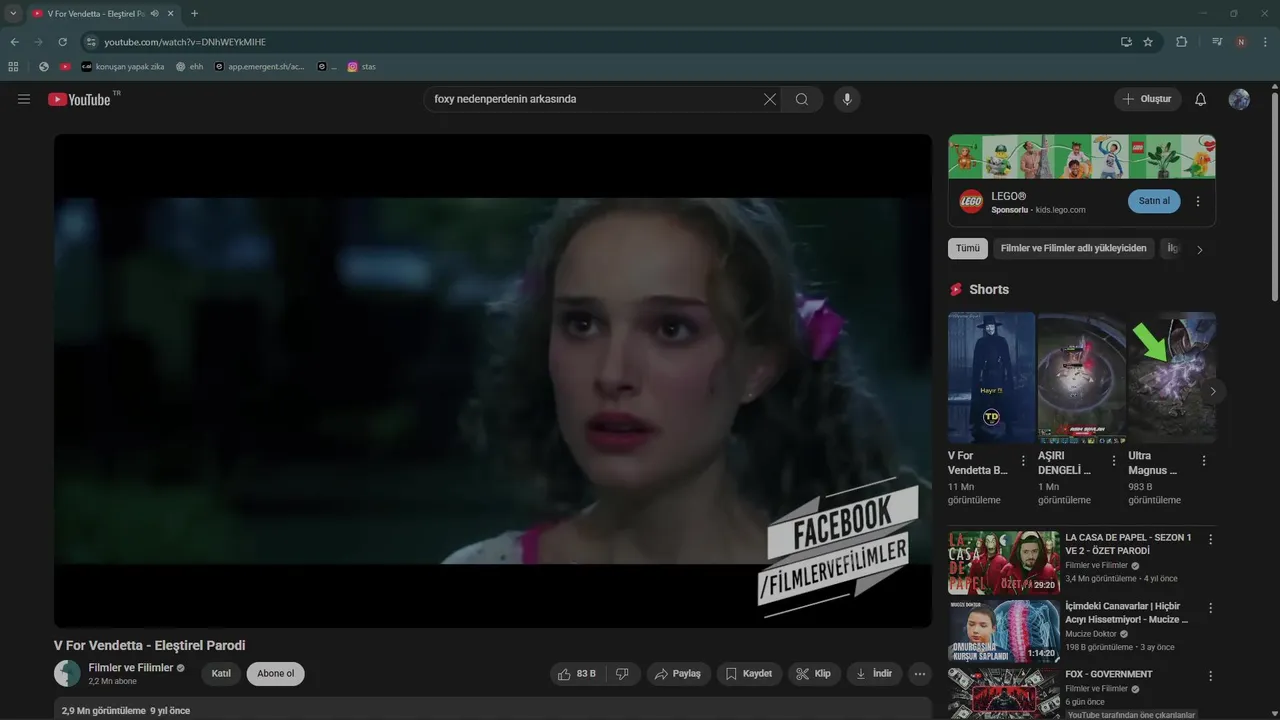Open the 'ehh' bookmark

[x=189, y=67]
